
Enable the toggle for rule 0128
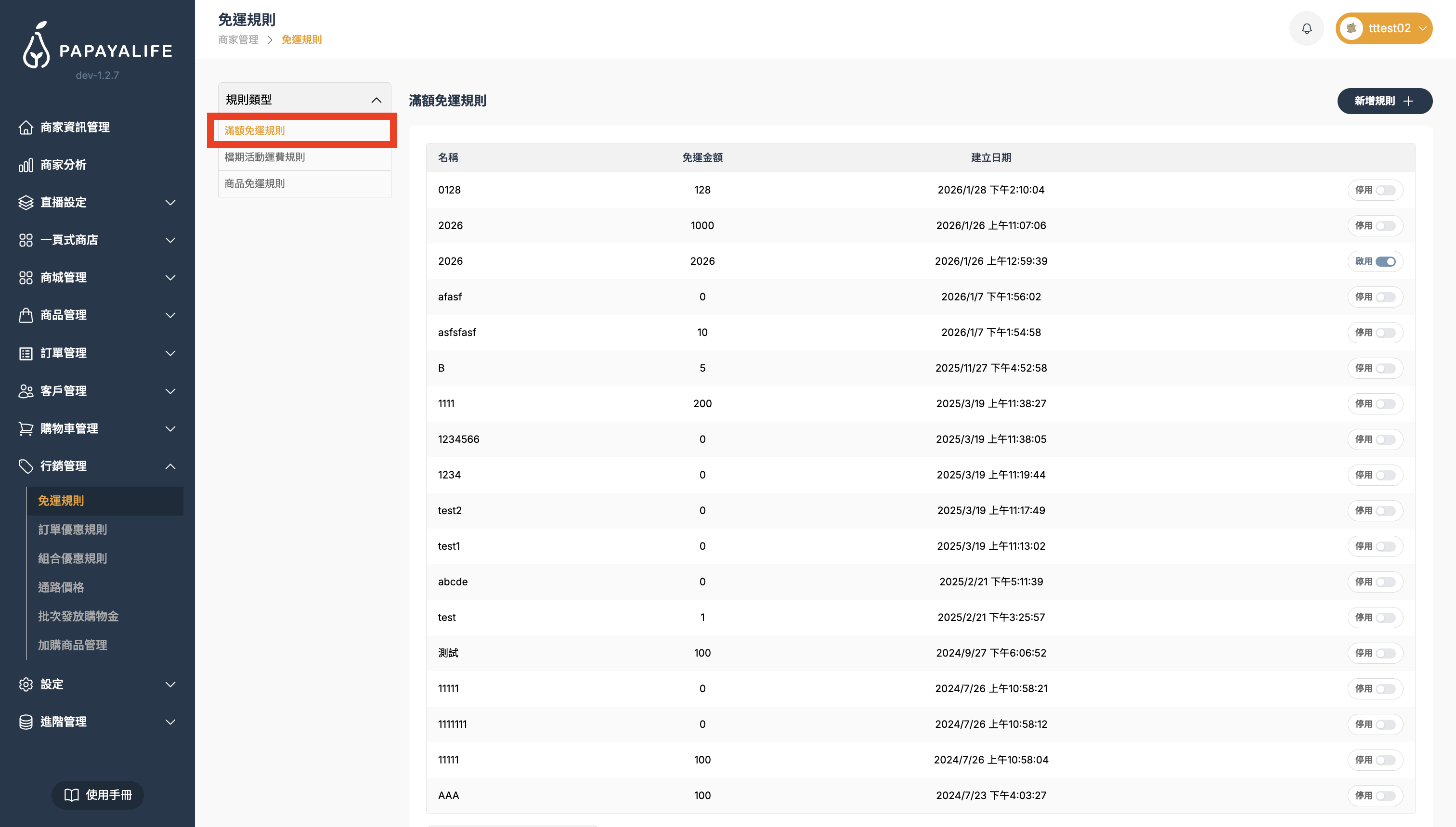pos(1385,190)
